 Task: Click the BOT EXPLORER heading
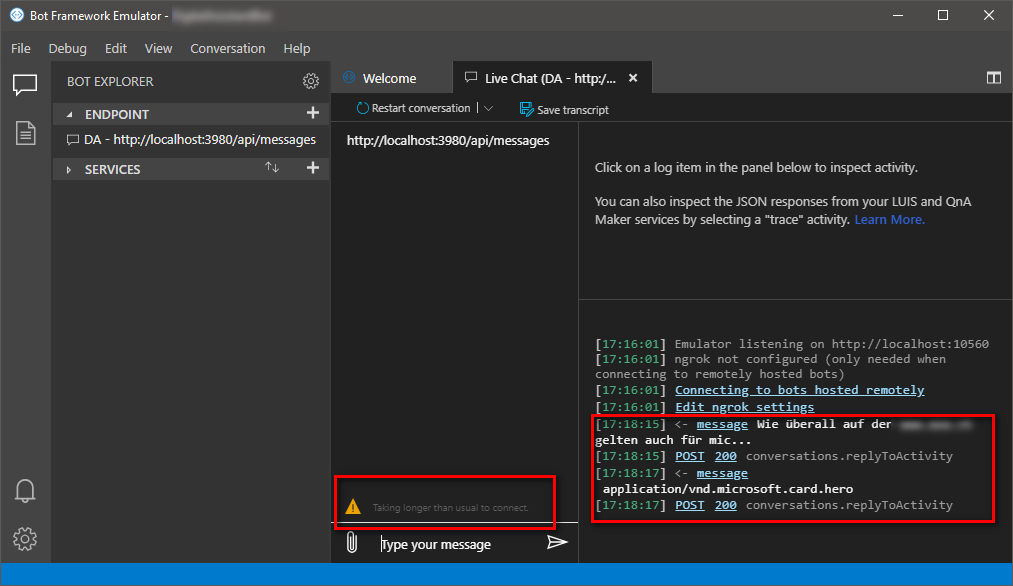pyautogui.click(x=110, y=81)
